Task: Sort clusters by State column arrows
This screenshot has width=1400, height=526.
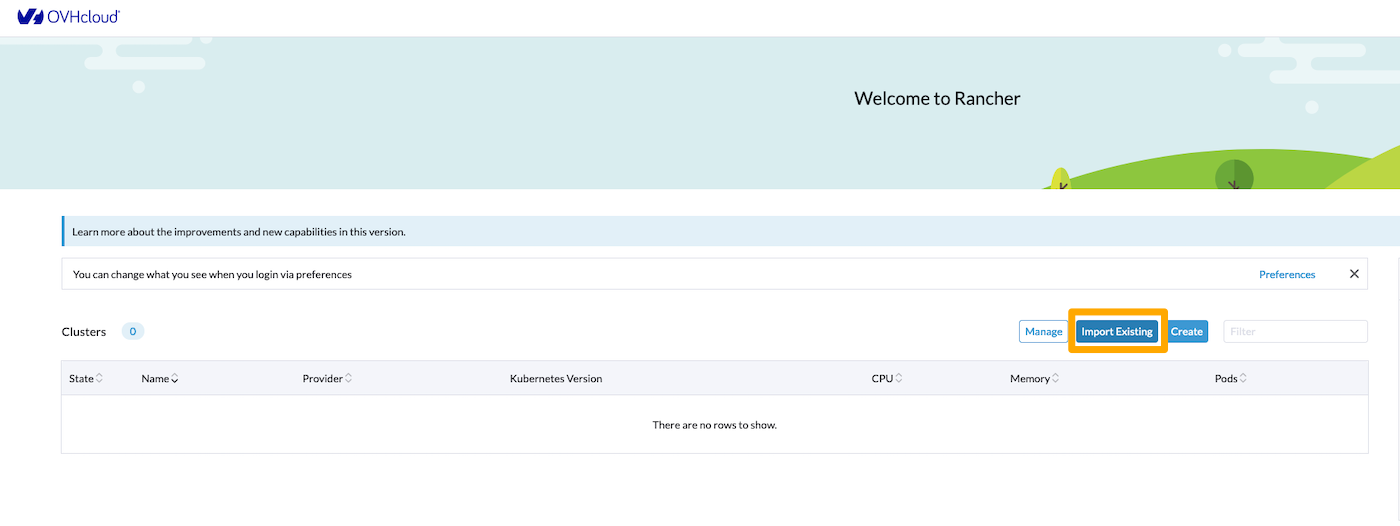Action: [x=99, y=379]
